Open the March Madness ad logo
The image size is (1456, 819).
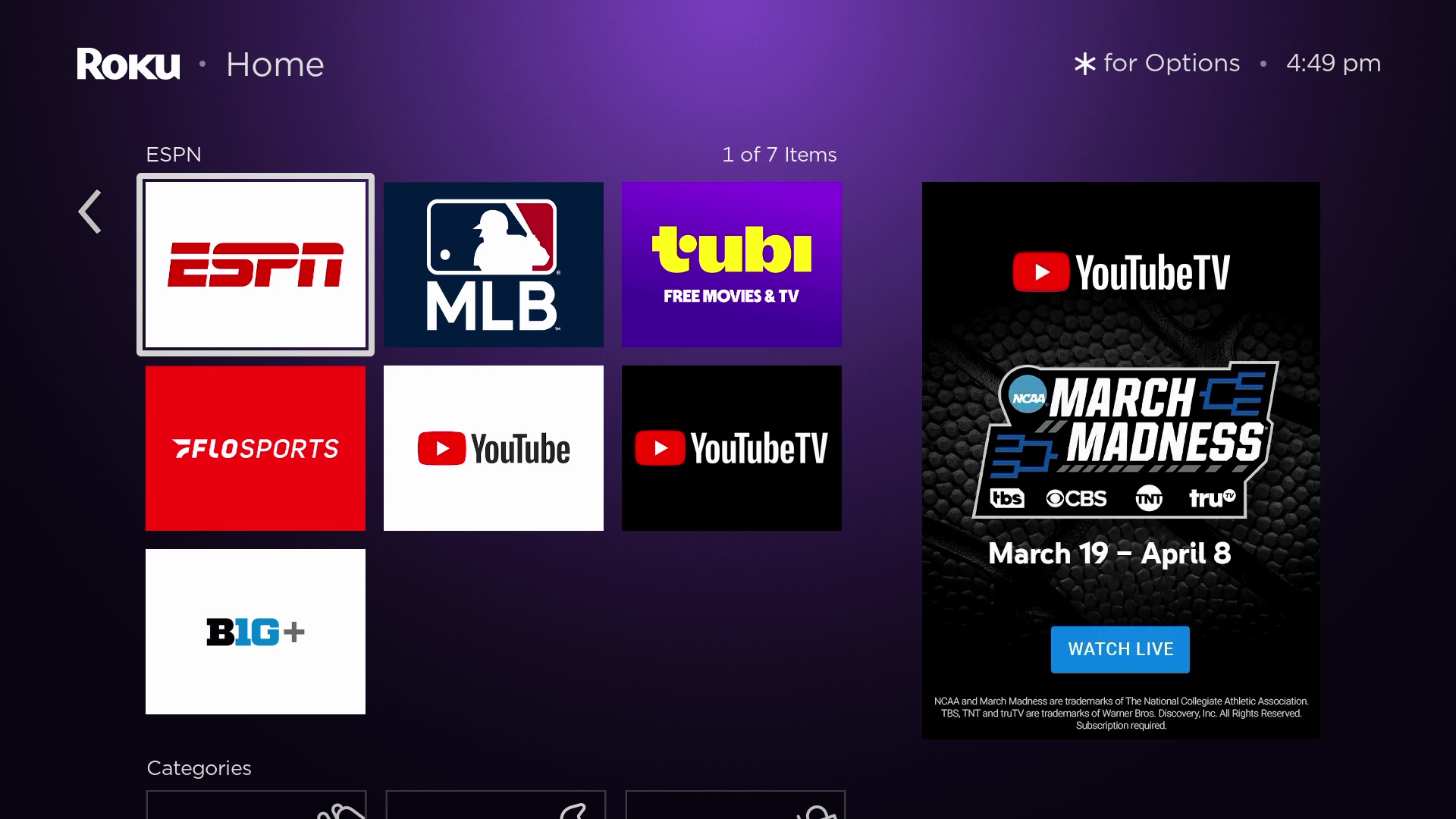pyautogui.click(x=1125, y=440)
